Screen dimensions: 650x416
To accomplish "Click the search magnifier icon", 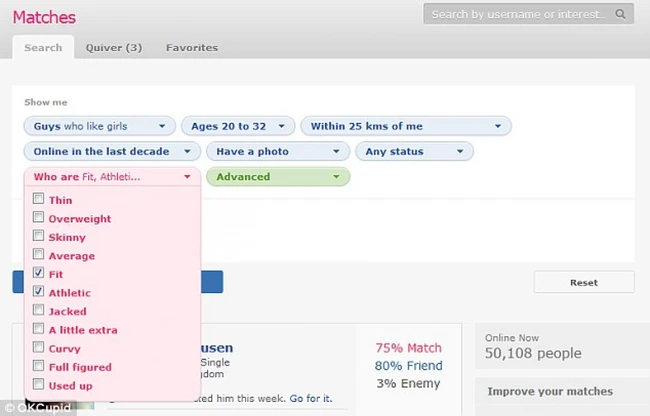I will [x=621, y=15].
